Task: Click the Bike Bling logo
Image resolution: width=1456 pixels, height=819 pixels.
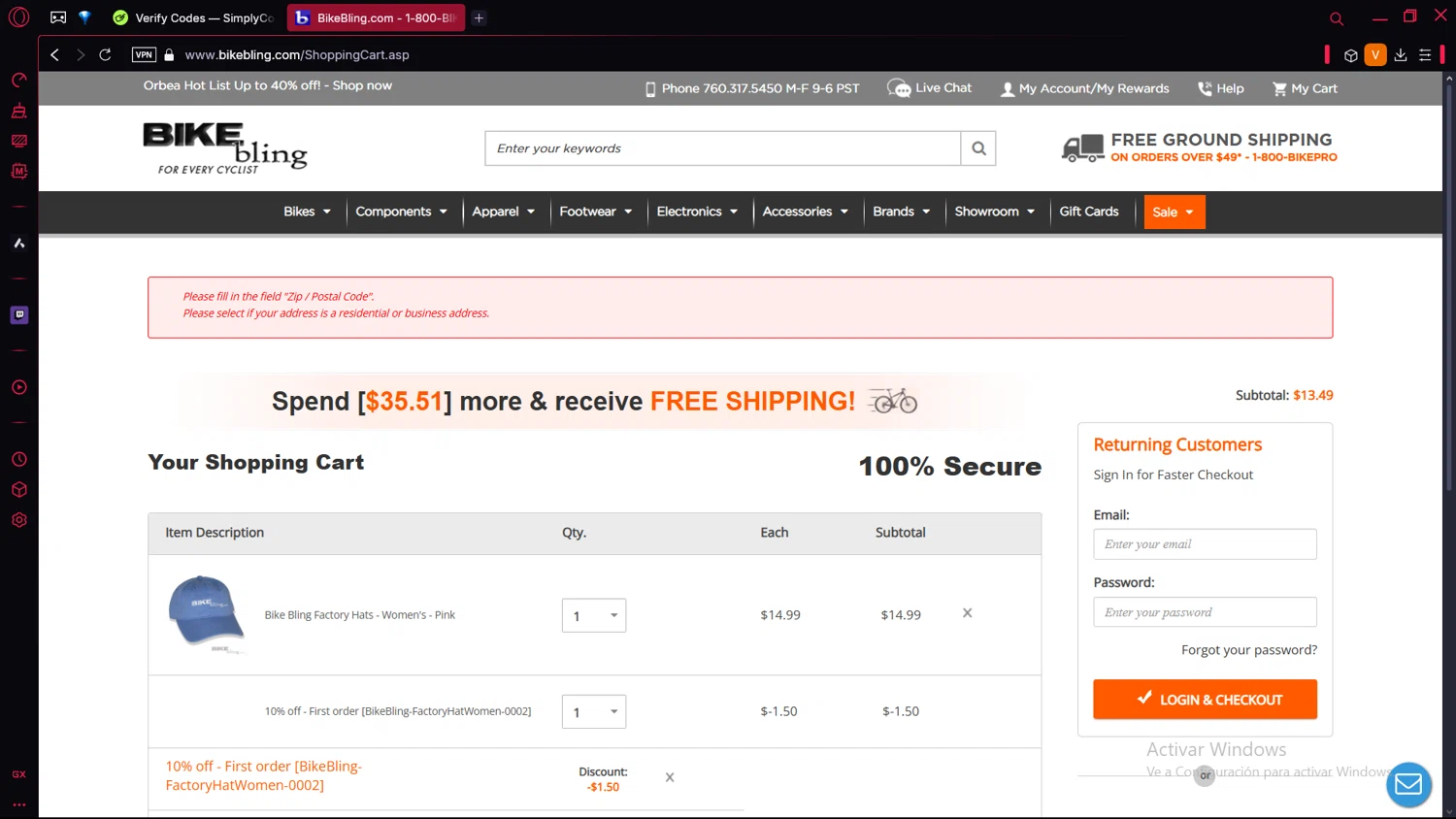Action: click(225, 148)
